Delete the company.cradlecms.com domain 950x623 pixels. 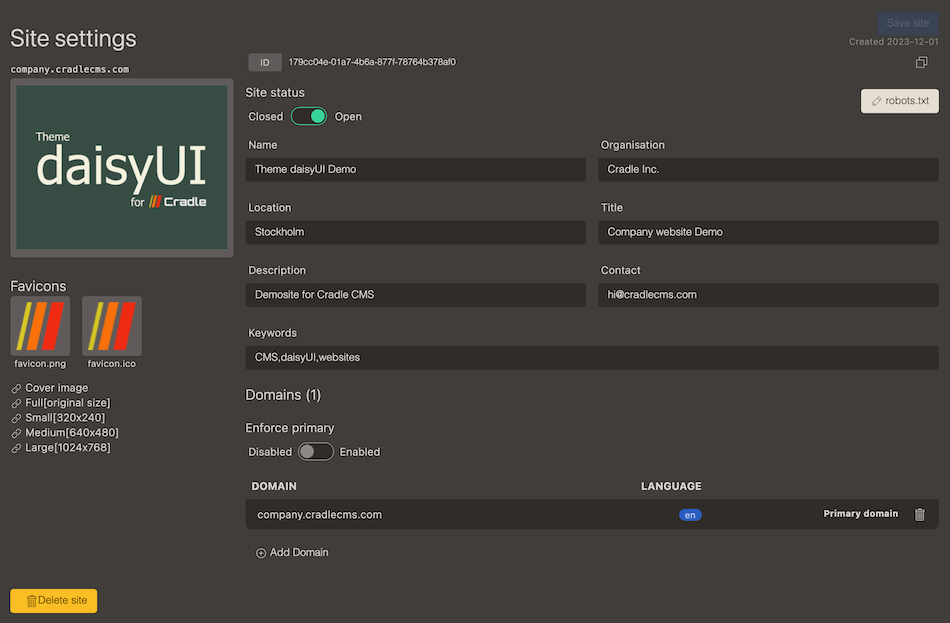click(919, 514)
